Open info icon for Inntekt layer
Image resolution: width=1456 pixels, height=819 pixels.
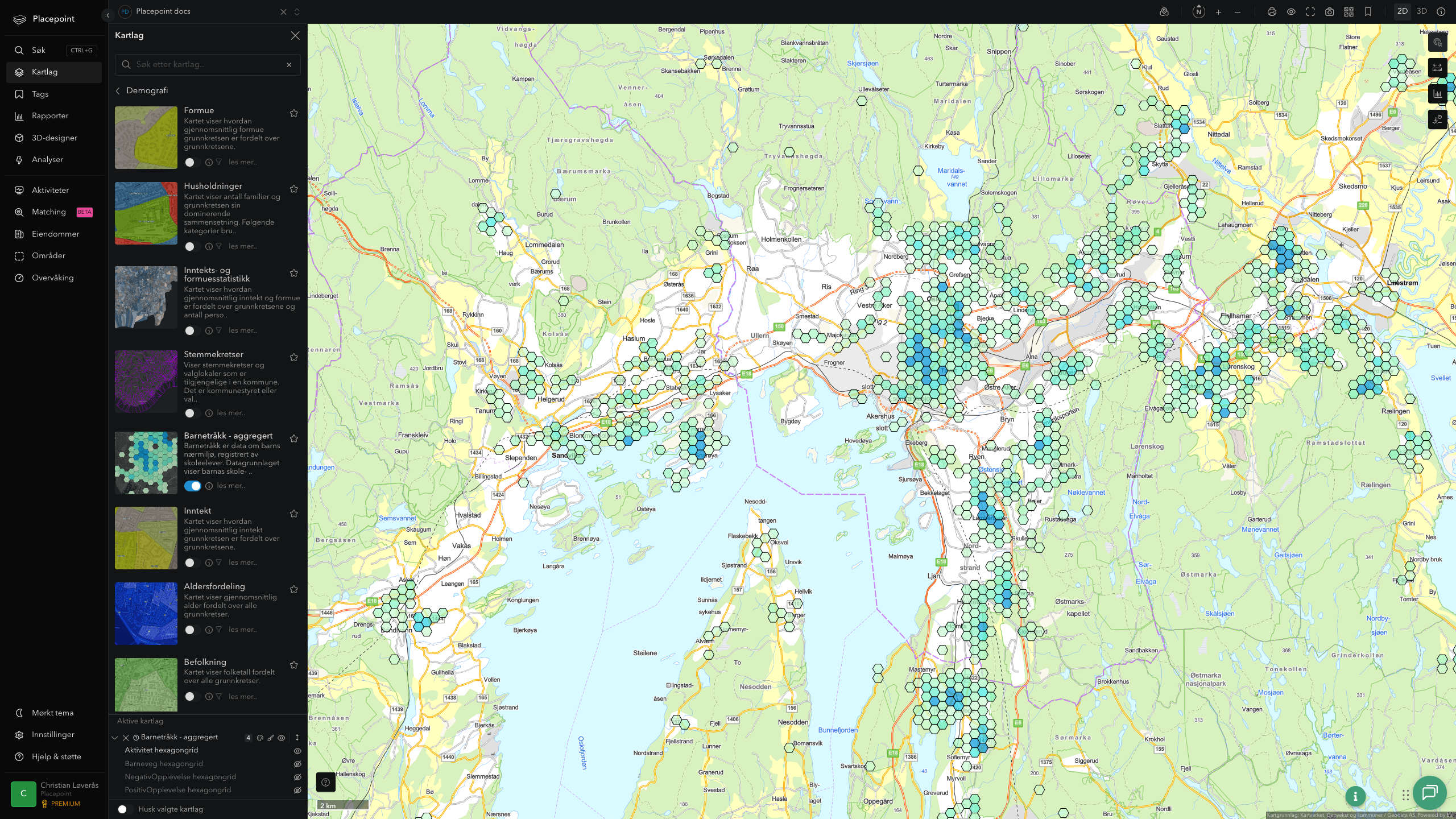pos(209,562)
